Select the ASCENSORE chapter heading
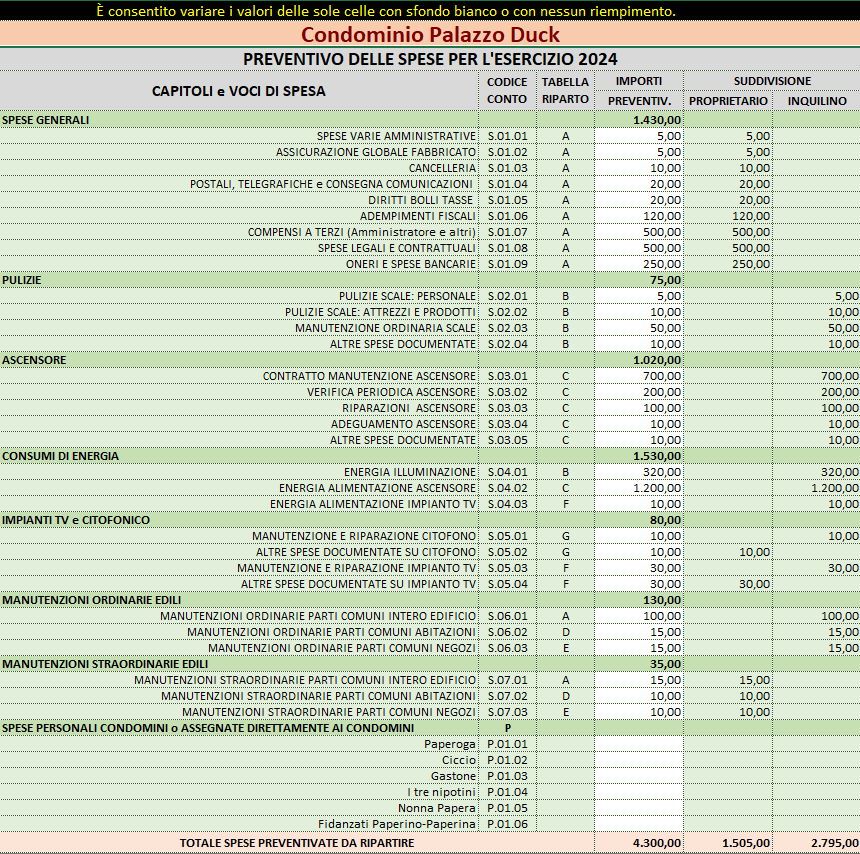The height and width of the screenshot is (854, 860). pyautogui.click(x=34, y=360)
